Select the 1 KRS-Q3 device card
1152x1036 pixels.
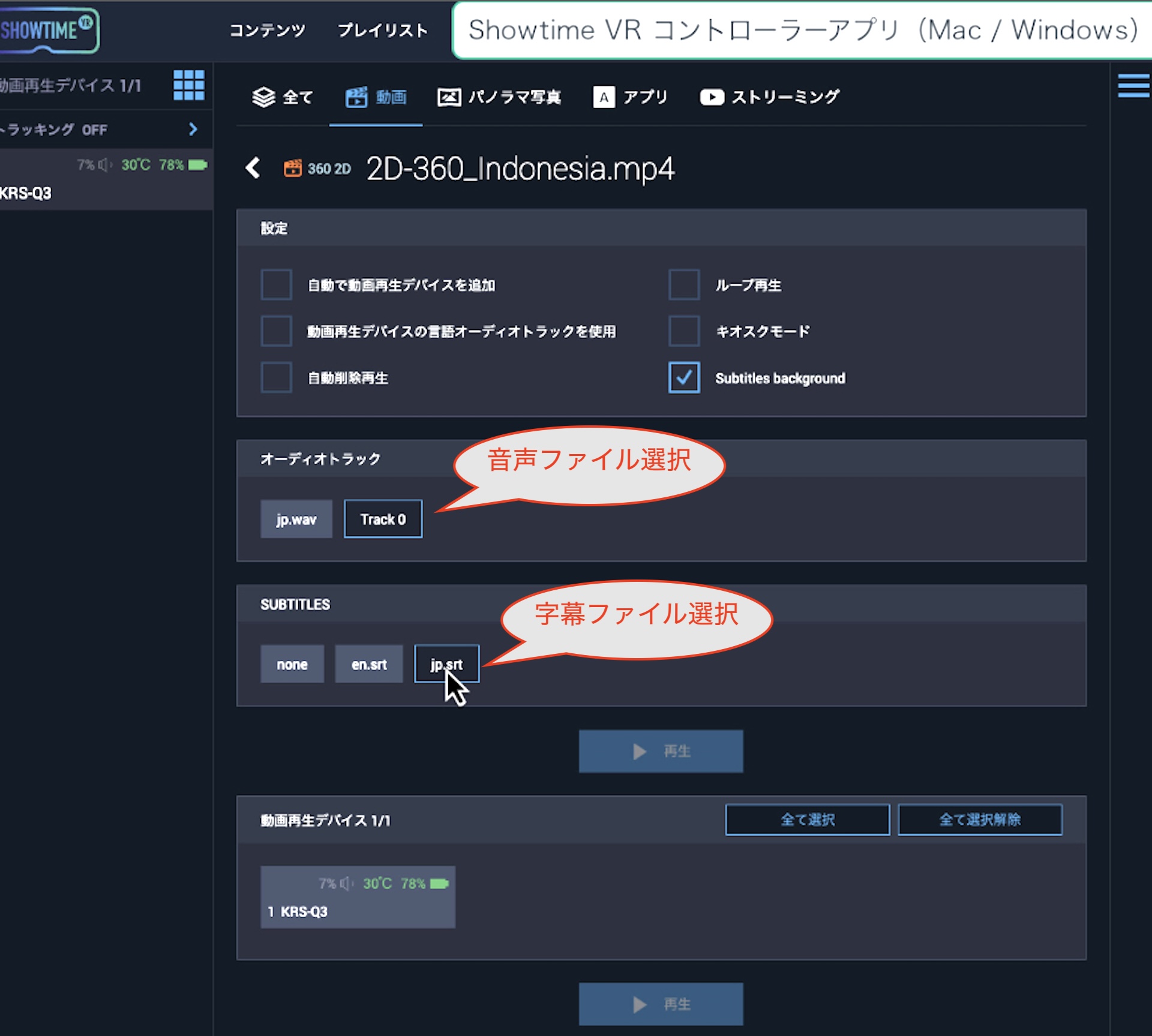358,897
